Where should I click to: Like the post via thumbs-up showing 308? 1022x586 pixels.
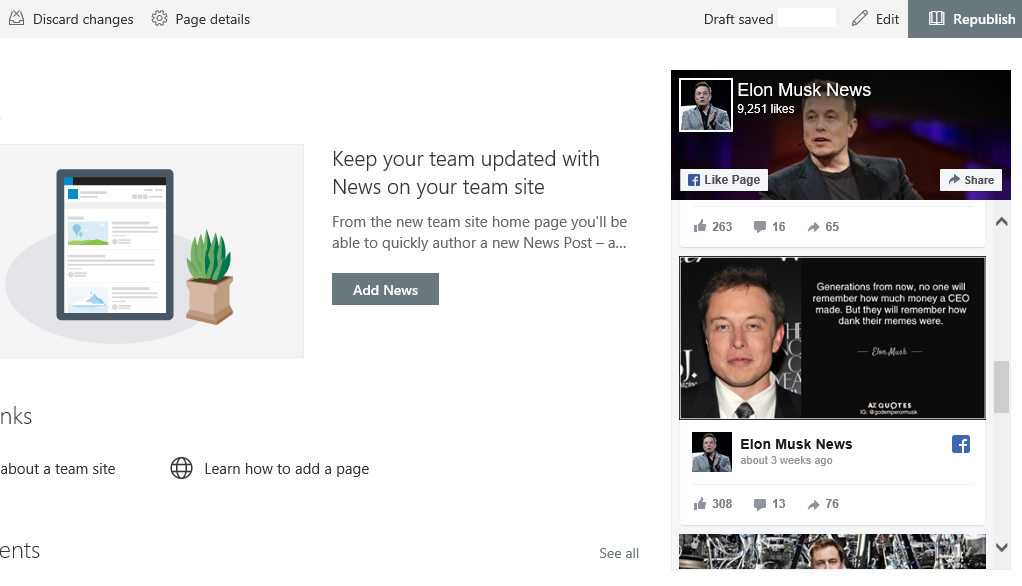tap(700, 503)
